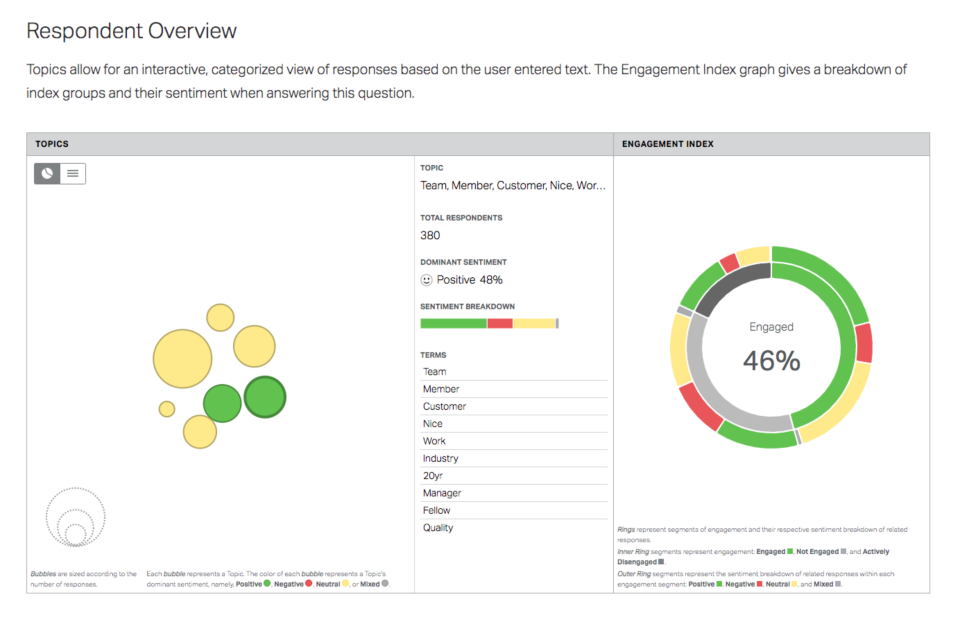This screenshot has height=633, width=960.
Task: Click the smiley face sentiment icon
Action: coord(426,280)
